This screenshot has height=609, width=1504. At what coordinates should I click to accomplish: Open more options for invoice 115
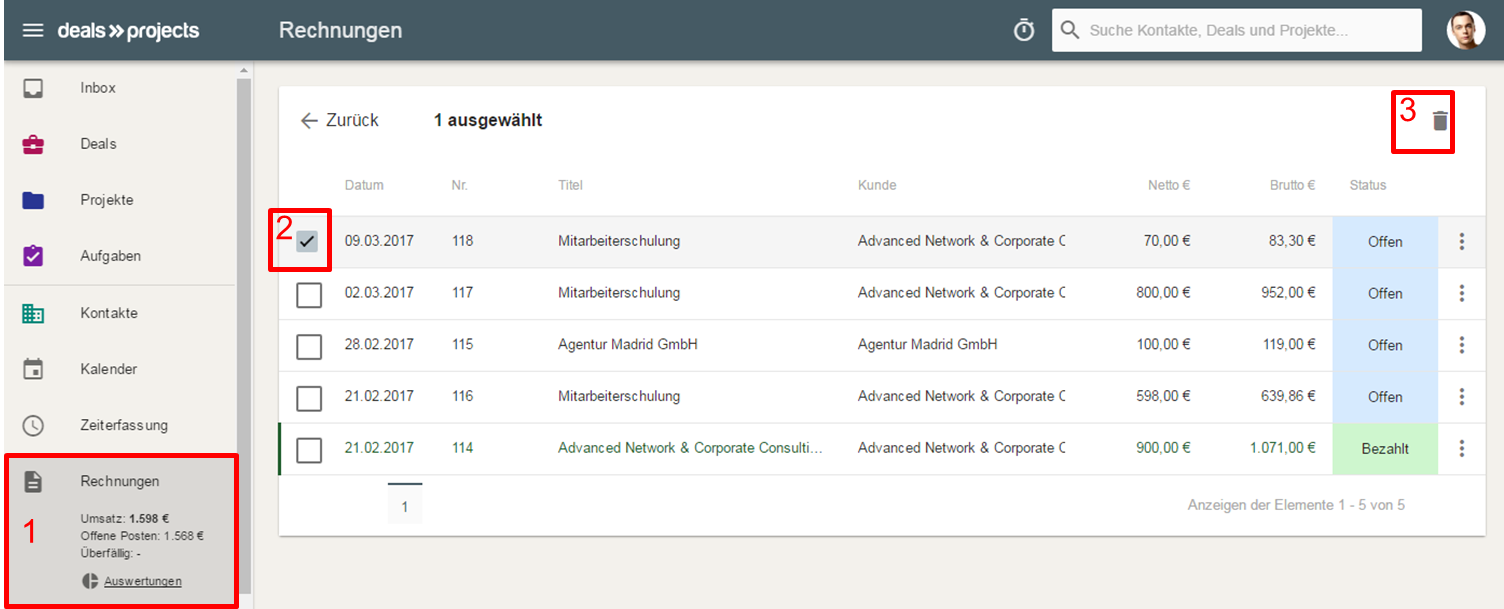tap(1462, 345)
